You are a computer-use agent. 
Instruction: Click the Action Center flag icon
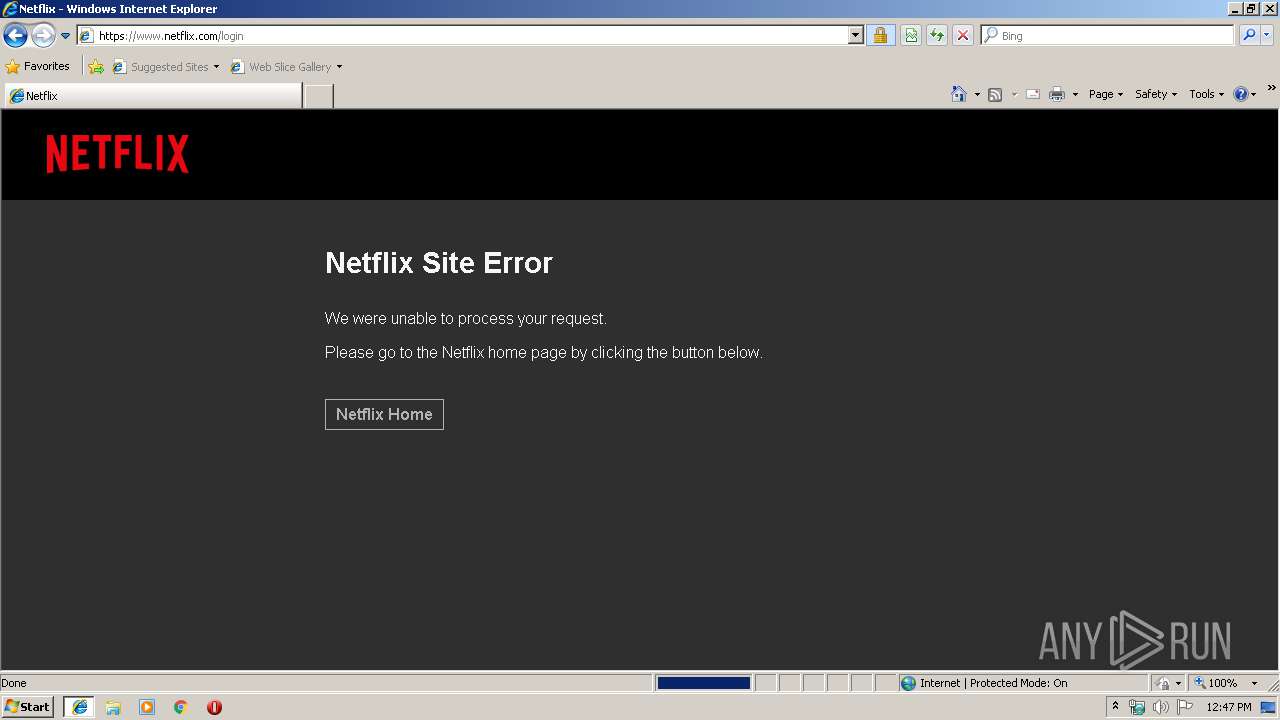coord(1185,707)
